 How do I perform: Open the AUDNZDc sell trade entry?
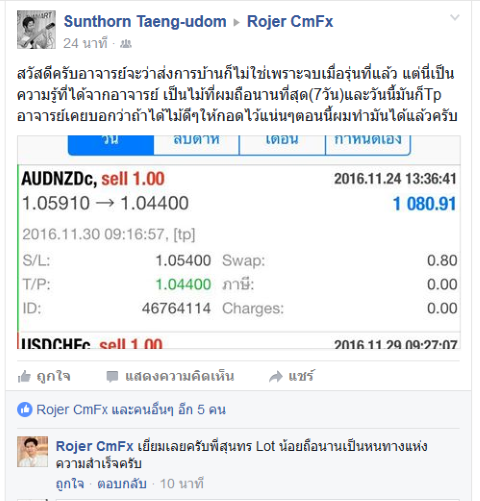[x=239, y=248]
